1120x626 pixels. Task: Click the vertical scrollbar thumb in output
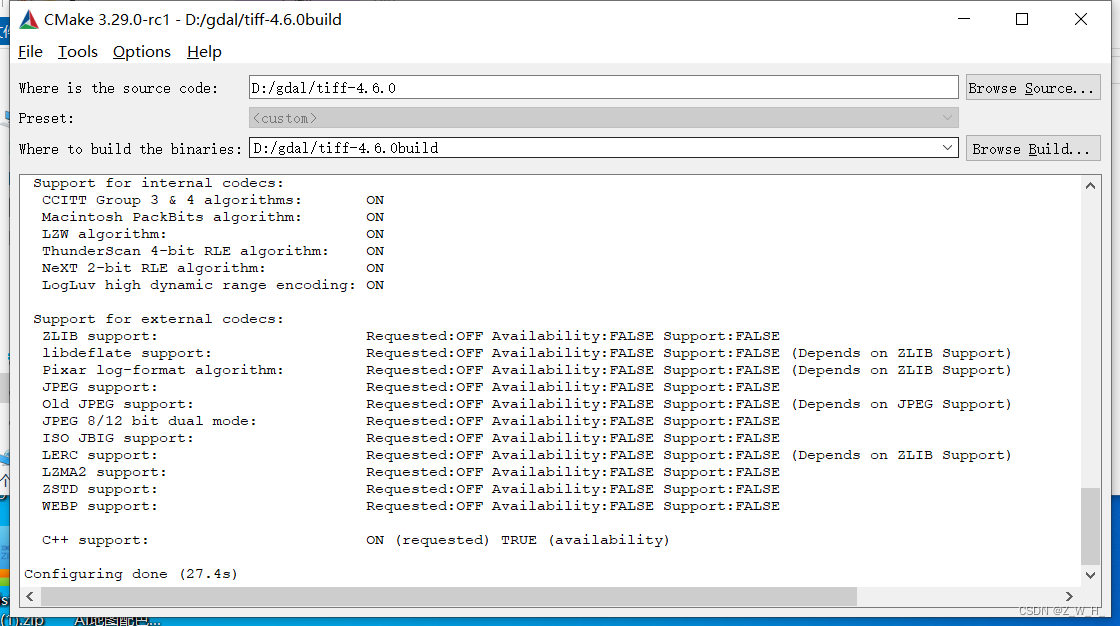tap(1090, 526)
